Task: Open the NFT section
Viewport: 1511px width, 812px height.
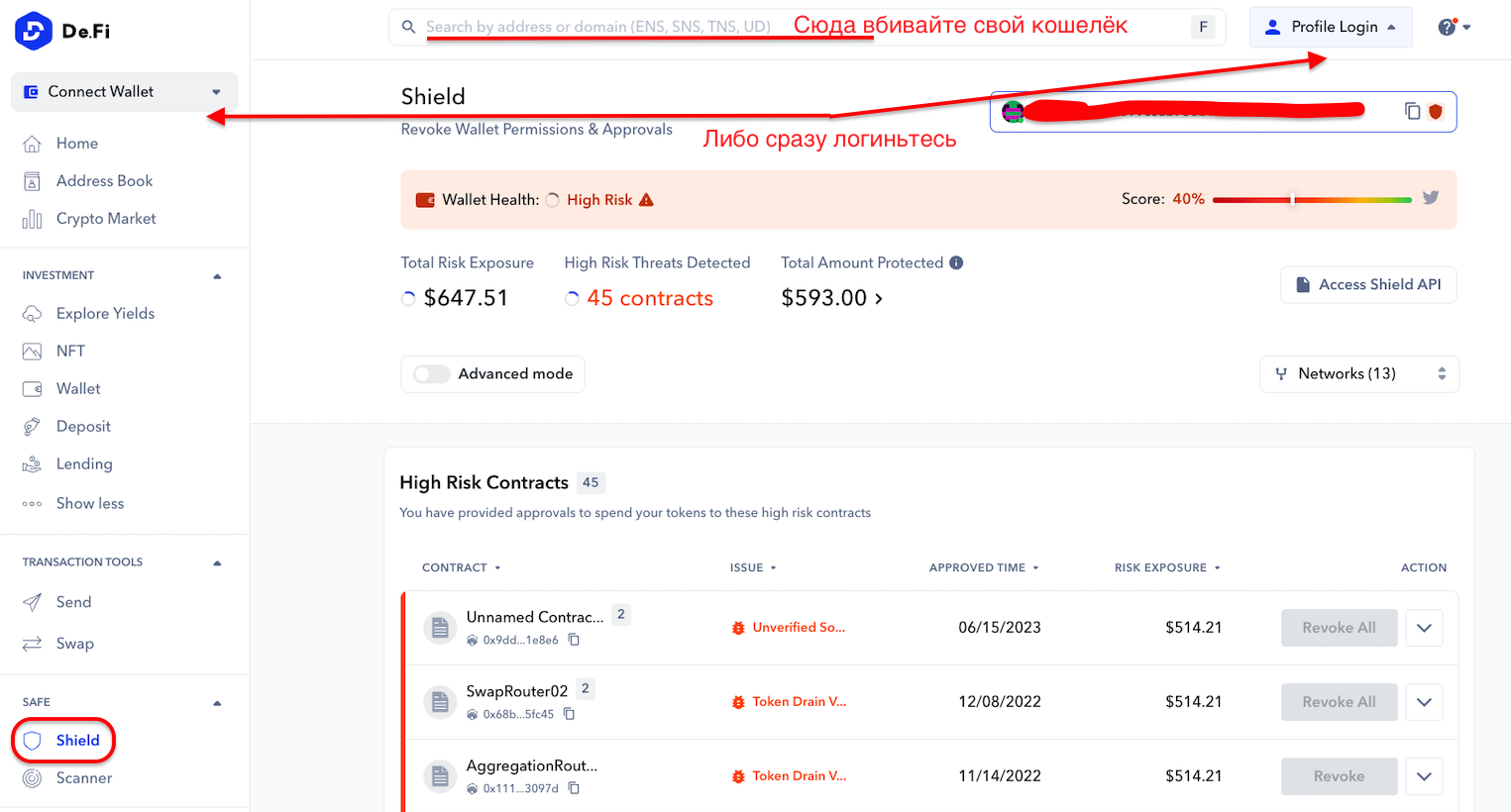Action: (x=70, y=352)
